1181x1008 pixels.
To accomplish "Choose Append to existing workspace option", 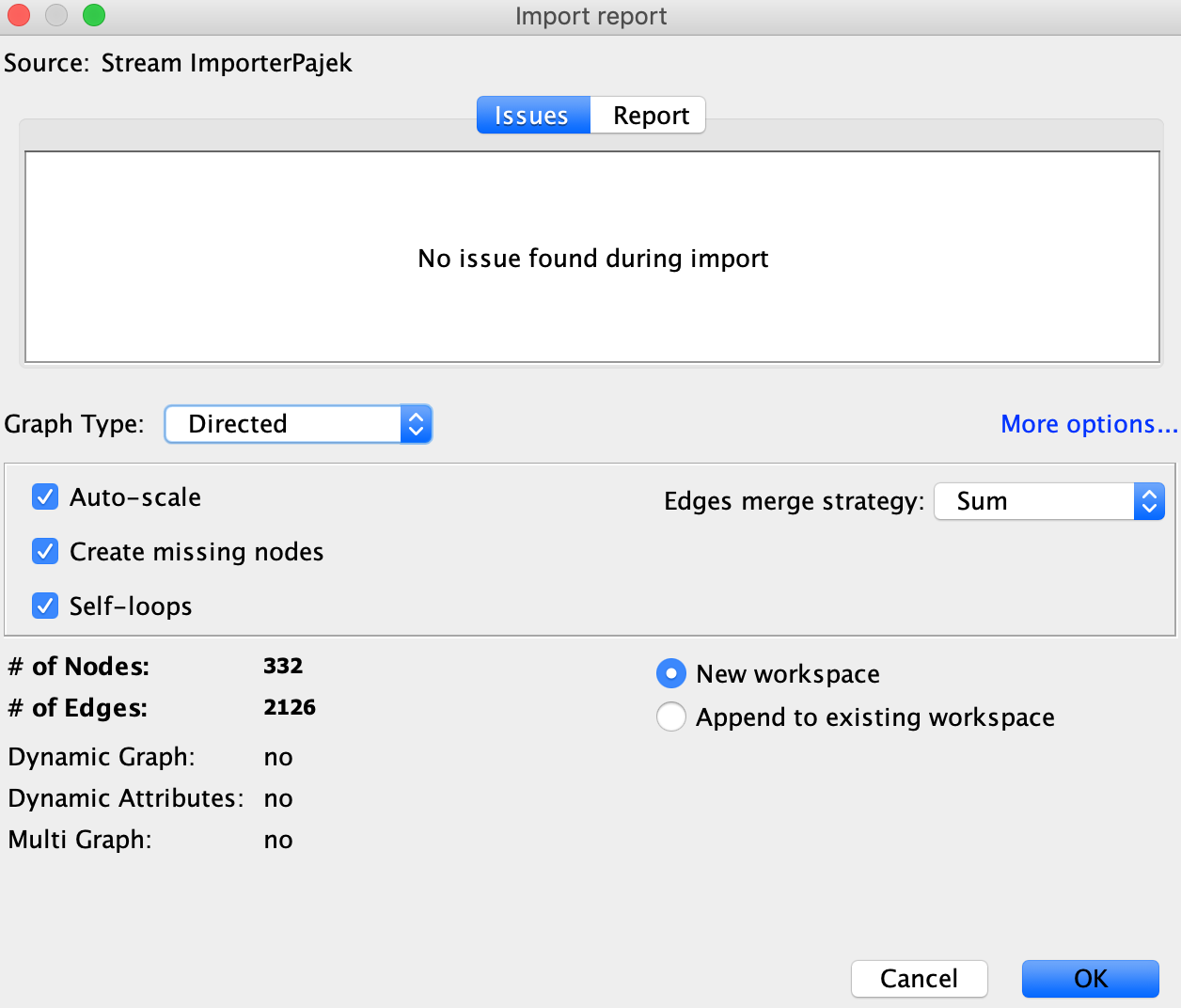I will (x=671, y=717).
